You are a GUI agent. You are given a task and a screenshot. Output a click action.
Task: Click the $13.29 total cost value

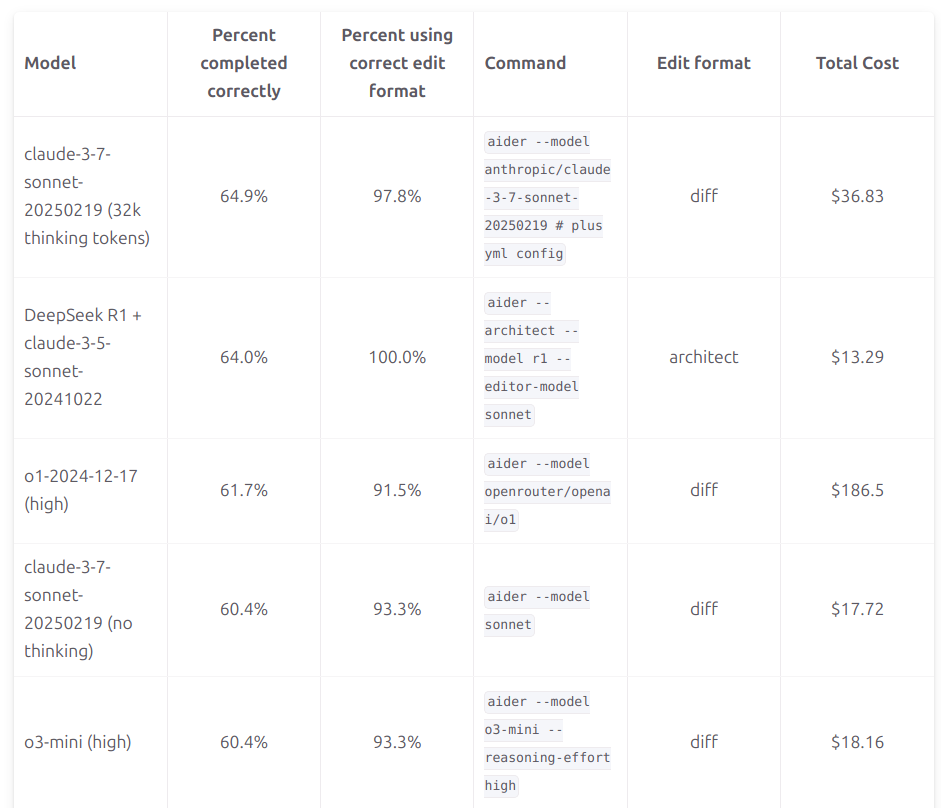857,357
